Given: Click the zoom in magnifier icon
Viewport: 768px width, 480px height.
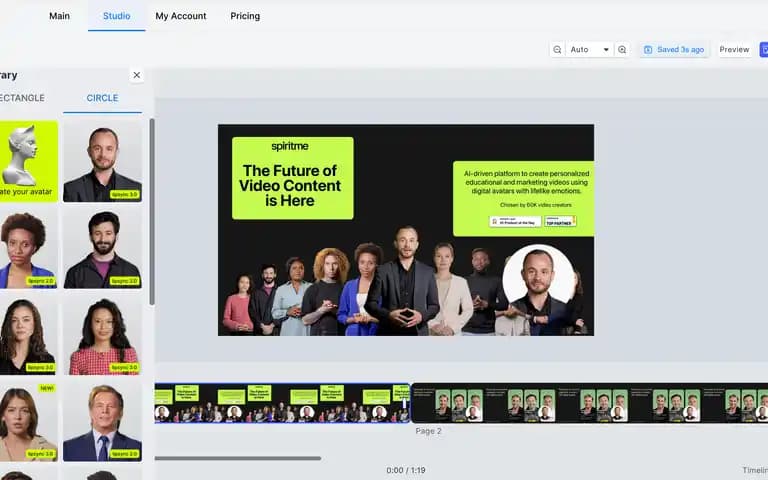Looking at the screenshot, I should click(622, 49).
